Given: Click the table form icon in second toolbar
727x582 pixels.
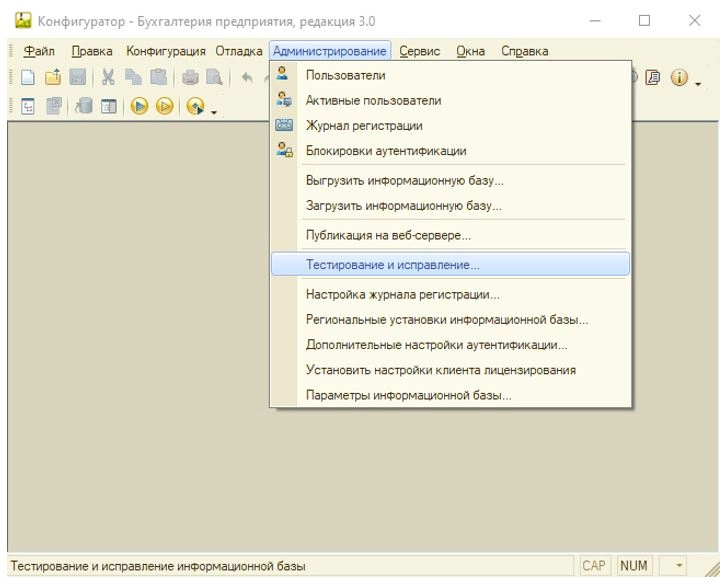Looking at the screenshot, I should click(109, 107).
